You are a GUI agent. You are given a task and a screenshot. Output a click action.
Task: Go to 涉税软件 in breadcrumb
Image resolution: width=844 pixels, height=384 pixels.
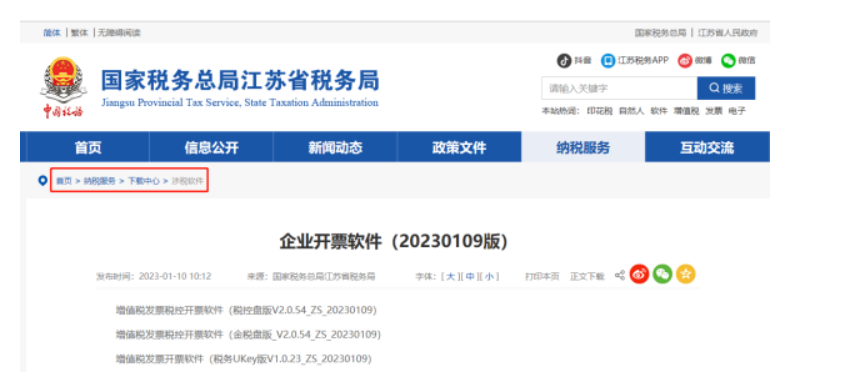(188, 181)
